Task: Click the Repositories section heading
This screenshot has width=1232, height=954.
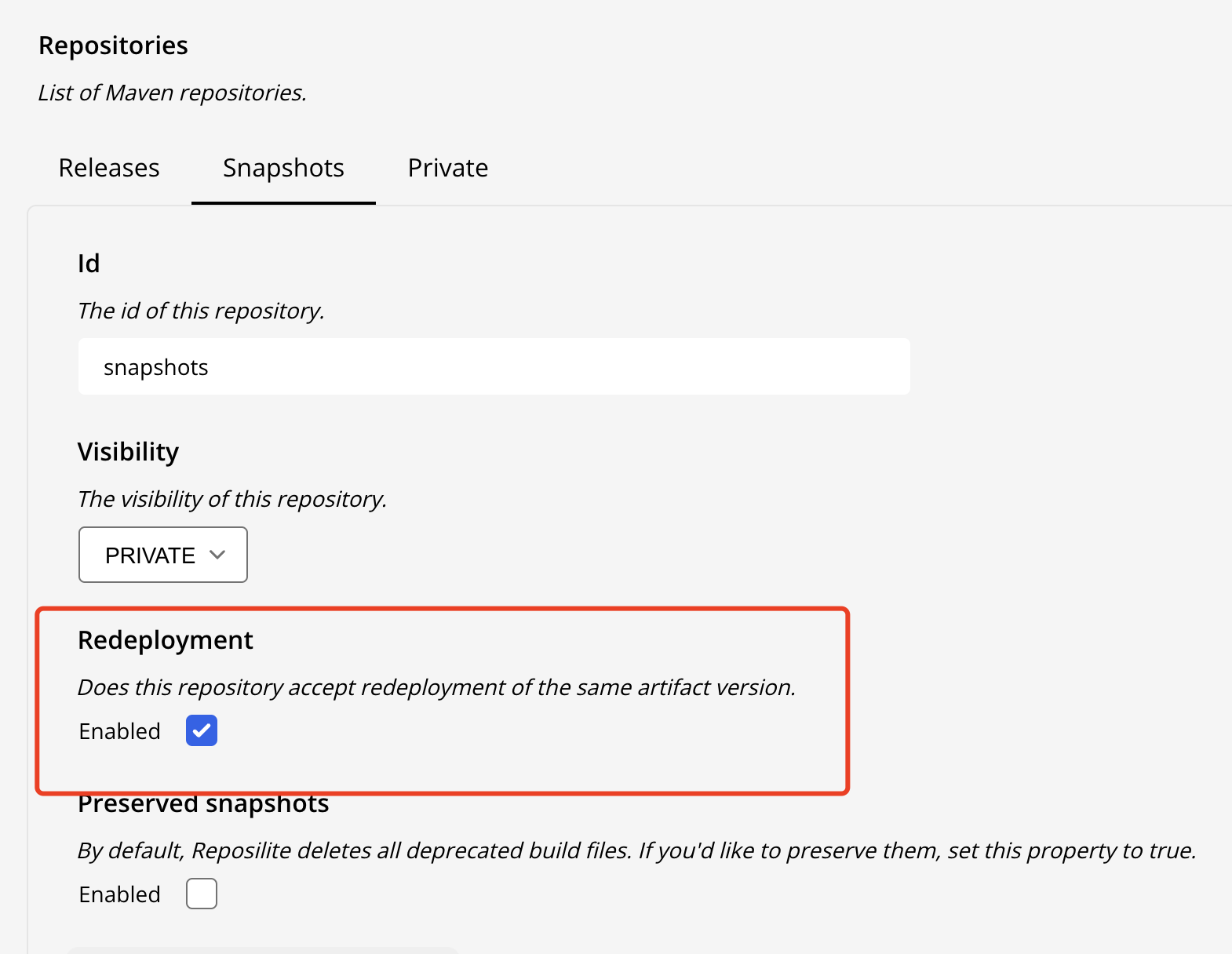Action: 113,46
